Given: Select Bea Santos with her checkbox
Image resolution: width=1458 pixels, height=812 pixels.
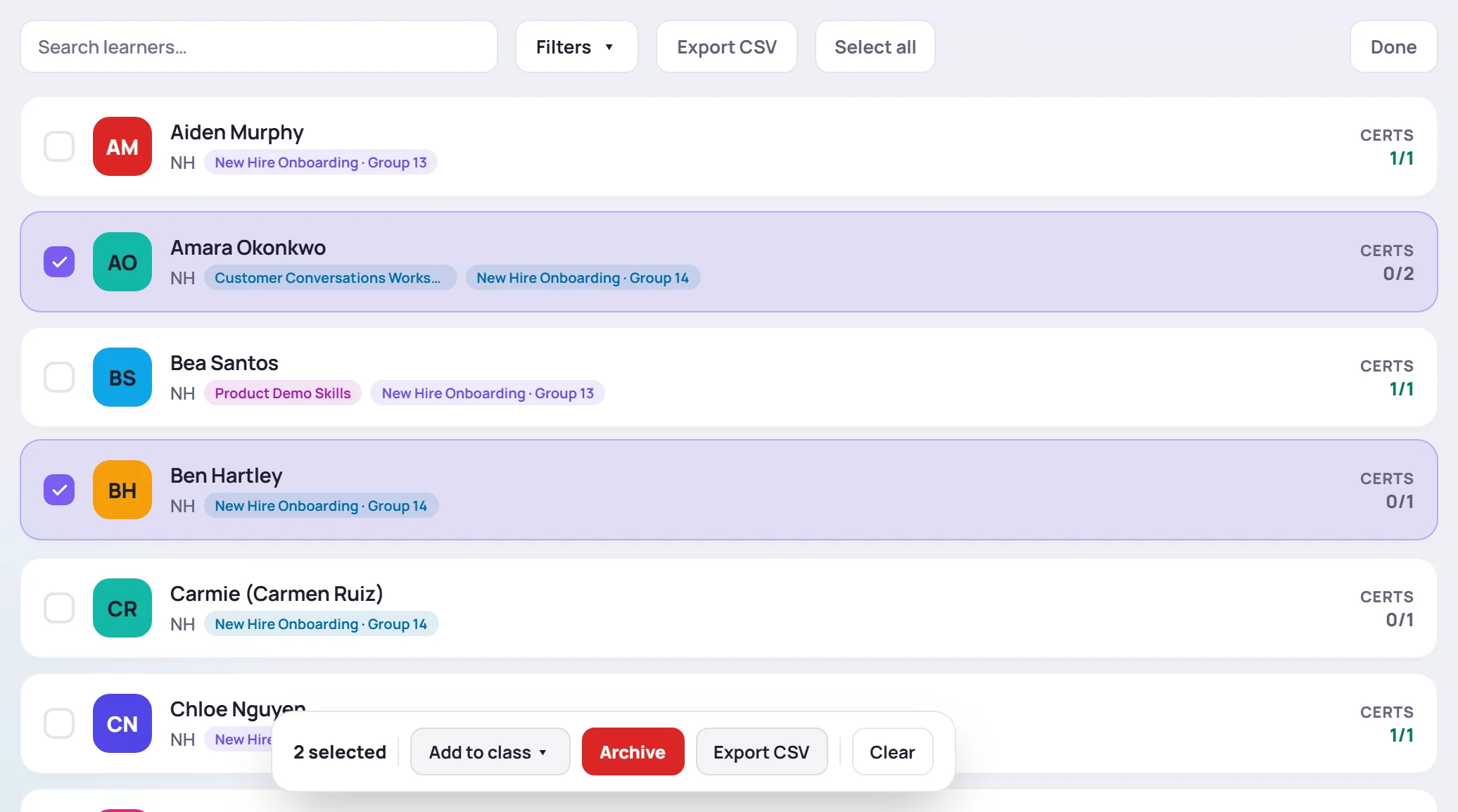Looking at the screenshot, I should point(59,377).
